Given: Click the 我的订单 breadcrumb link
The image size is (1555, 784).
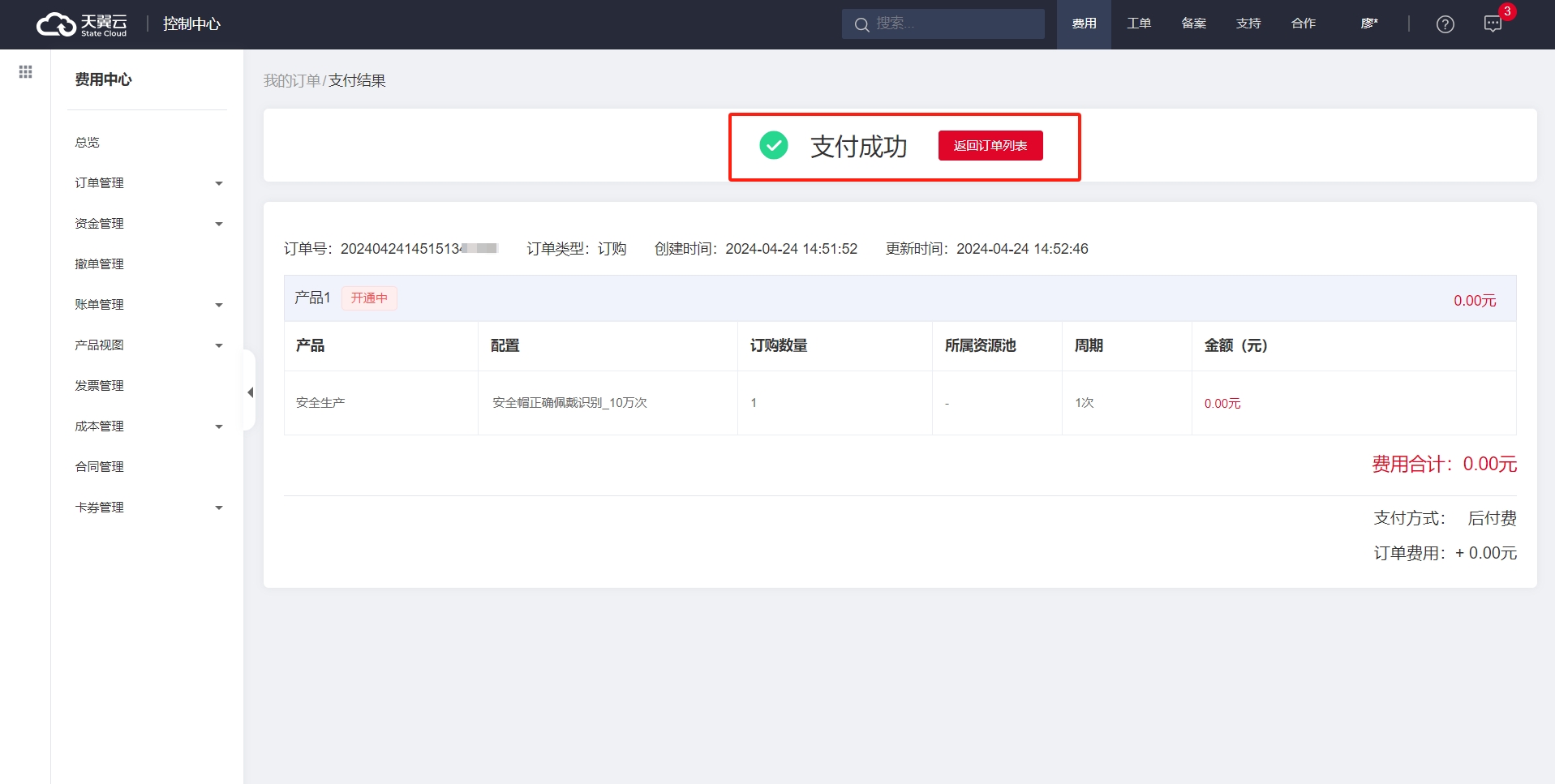Looking at the screenshot, I should 292,80.
